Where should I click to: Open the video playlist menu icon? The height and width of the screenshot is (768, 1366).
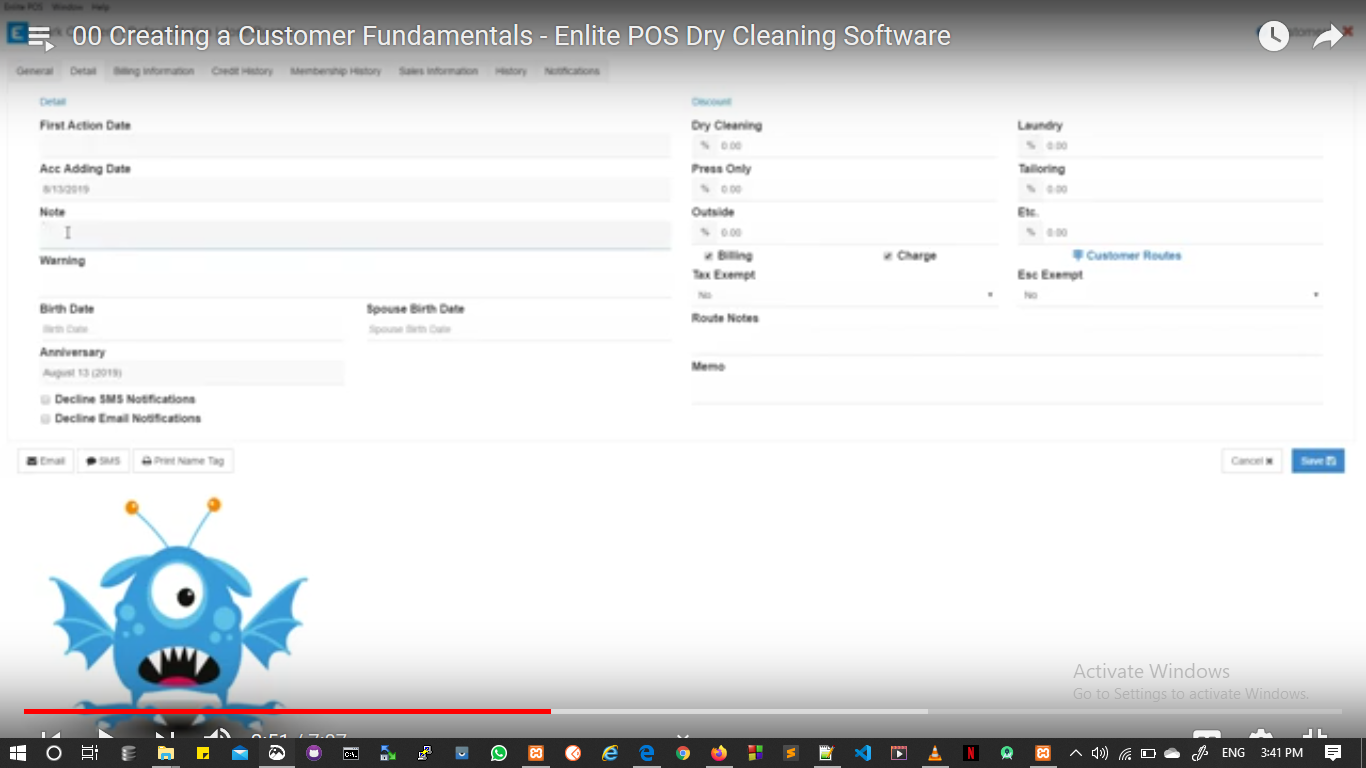[x=41, y=38]
